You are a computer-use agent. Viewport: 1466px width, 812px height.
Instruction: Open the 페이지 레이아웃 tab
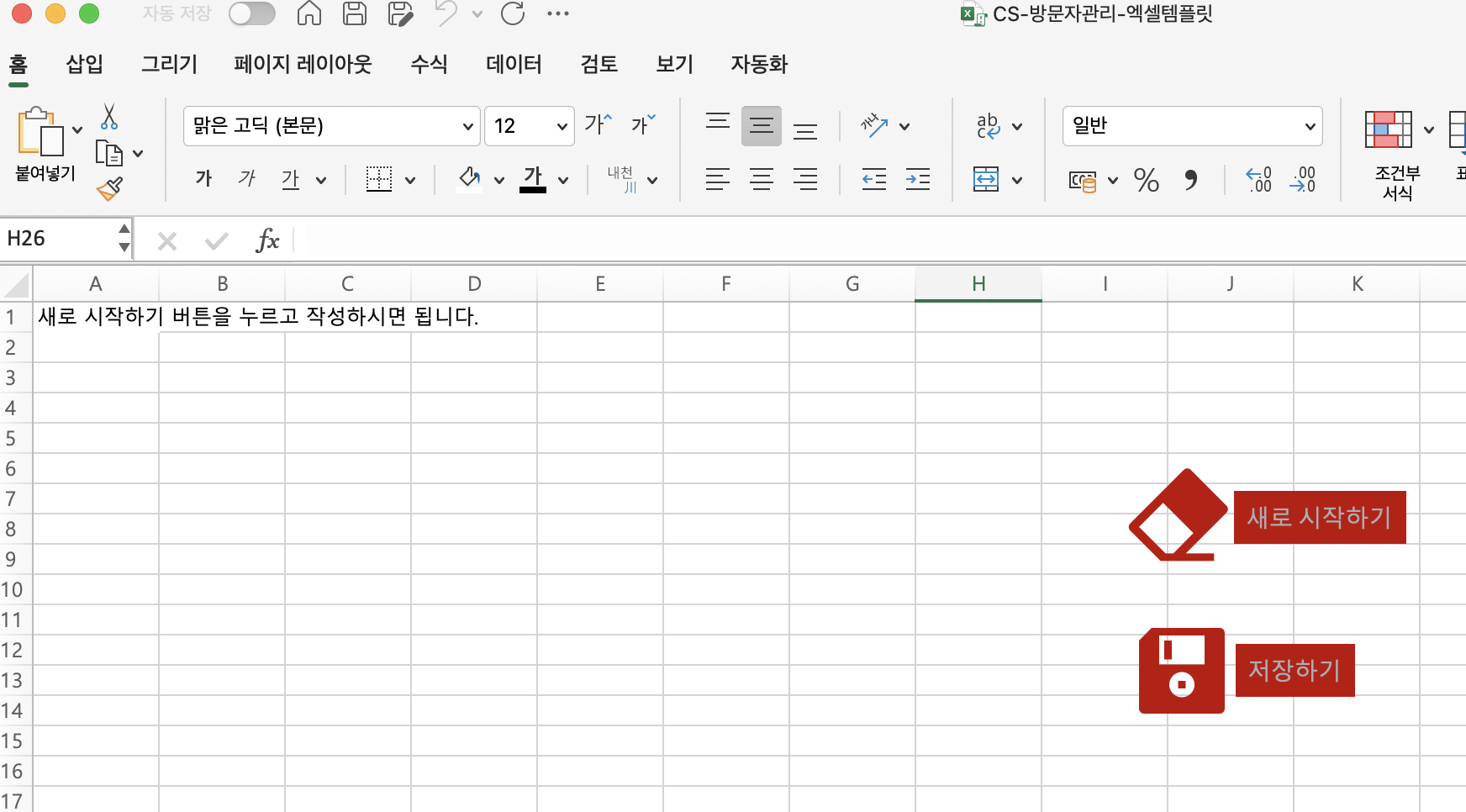point(303,64)
